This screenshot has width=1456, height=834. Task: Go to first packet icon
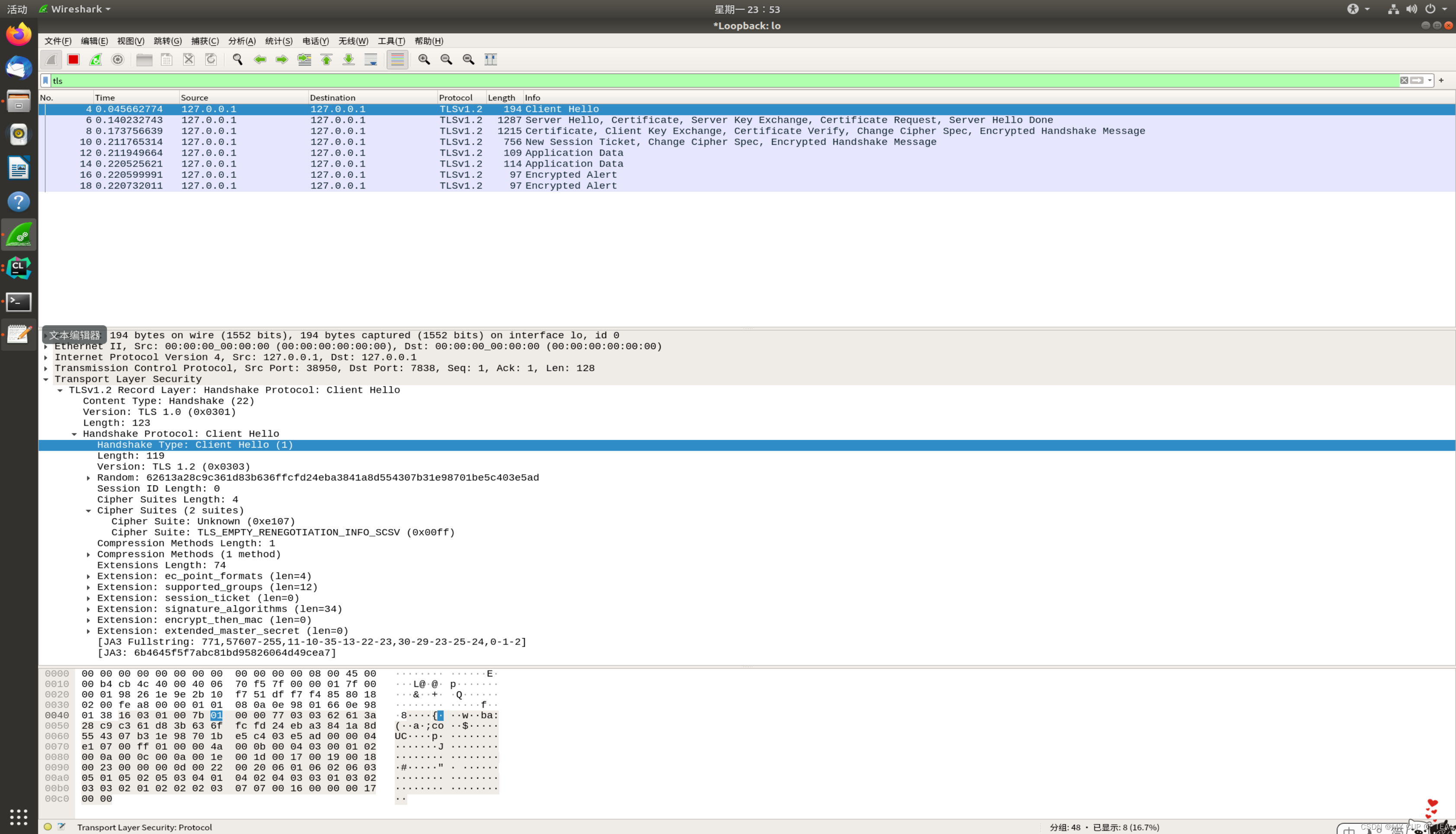tap(327, 60)
